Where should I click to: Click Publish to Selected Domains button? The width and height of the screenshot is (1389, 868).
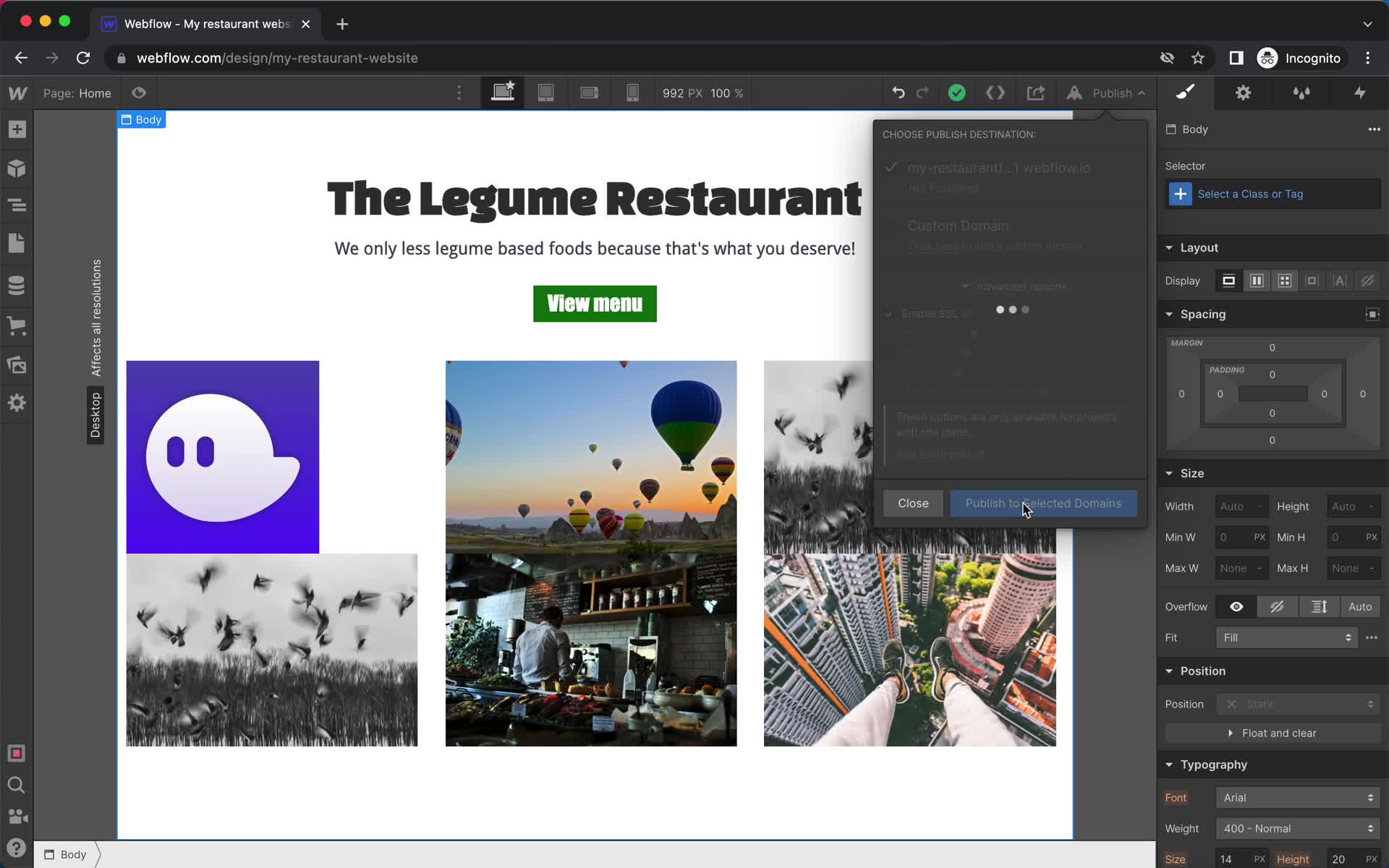coord(1043,503)
